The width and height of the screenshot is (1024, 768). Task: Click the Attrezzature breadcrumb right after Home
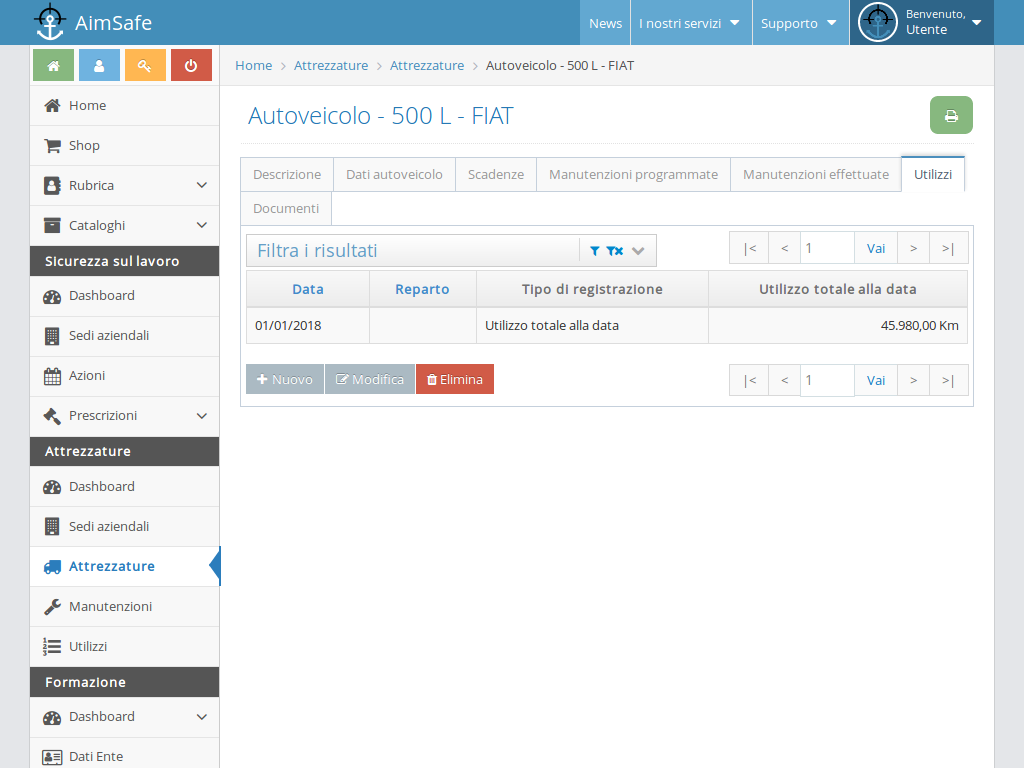pyautogui.click(x=331, y=65)
